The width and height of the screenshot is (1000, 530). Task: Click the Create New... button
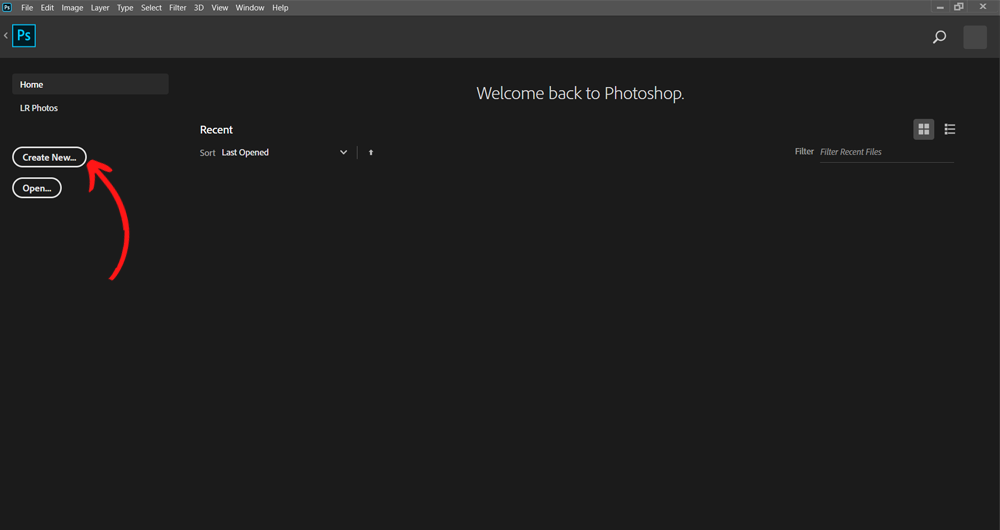pyautogui.click(x=49, y=157)
